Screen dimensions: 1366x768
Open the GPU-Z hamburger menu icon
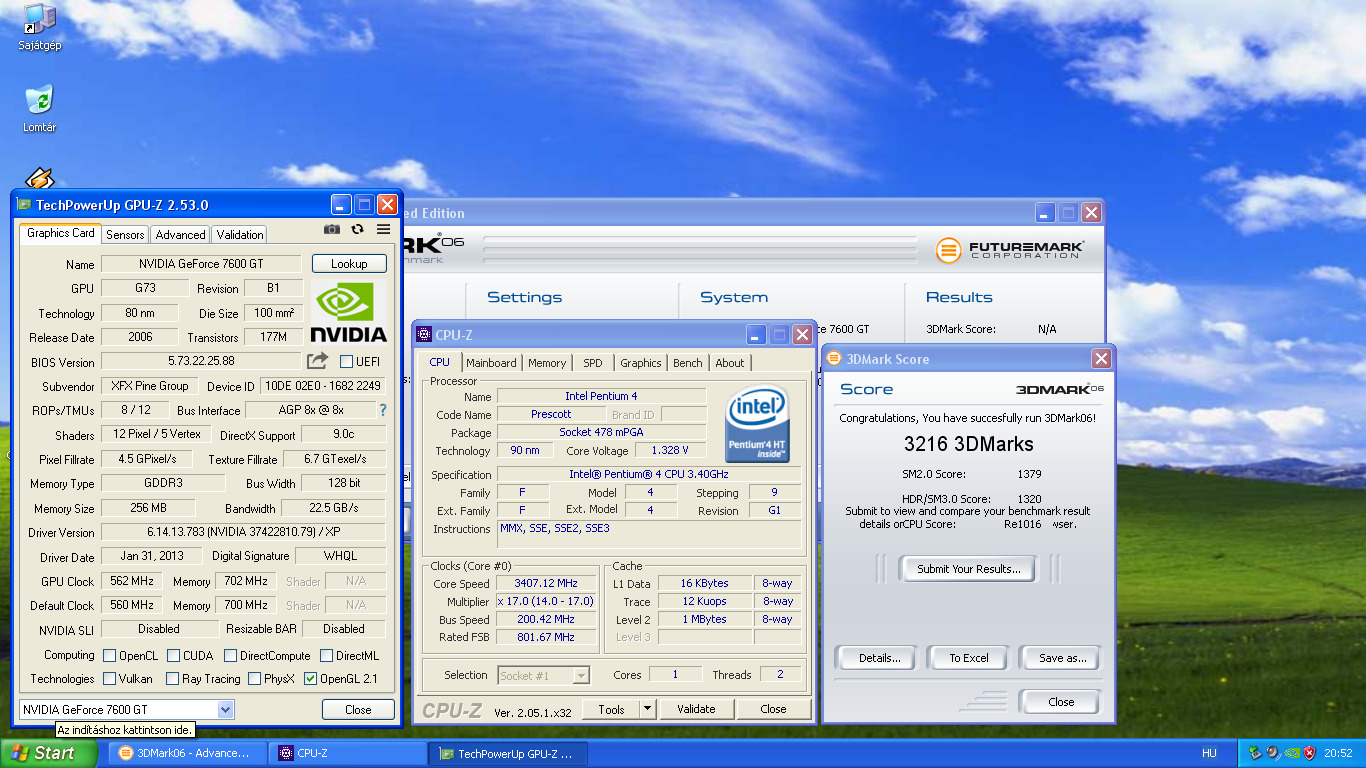(x=383, y=229)
